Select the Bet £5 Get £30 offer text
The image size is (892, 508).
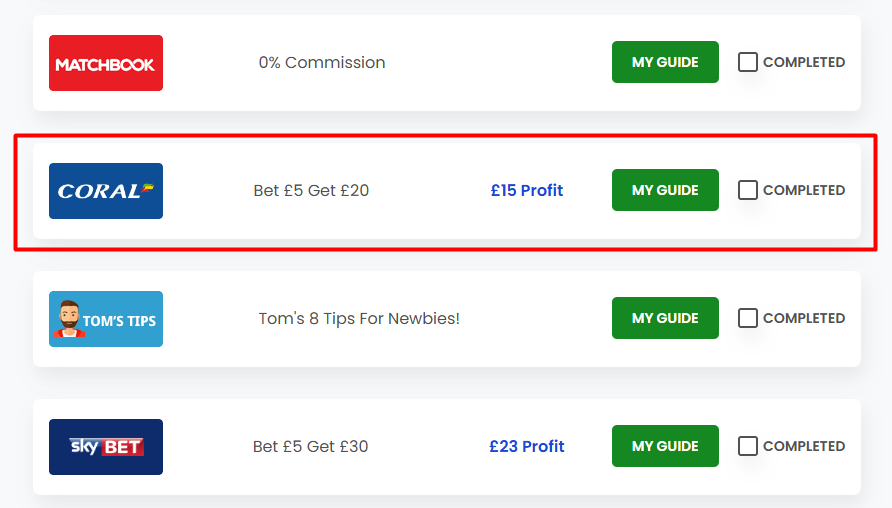tap(311, 446)
